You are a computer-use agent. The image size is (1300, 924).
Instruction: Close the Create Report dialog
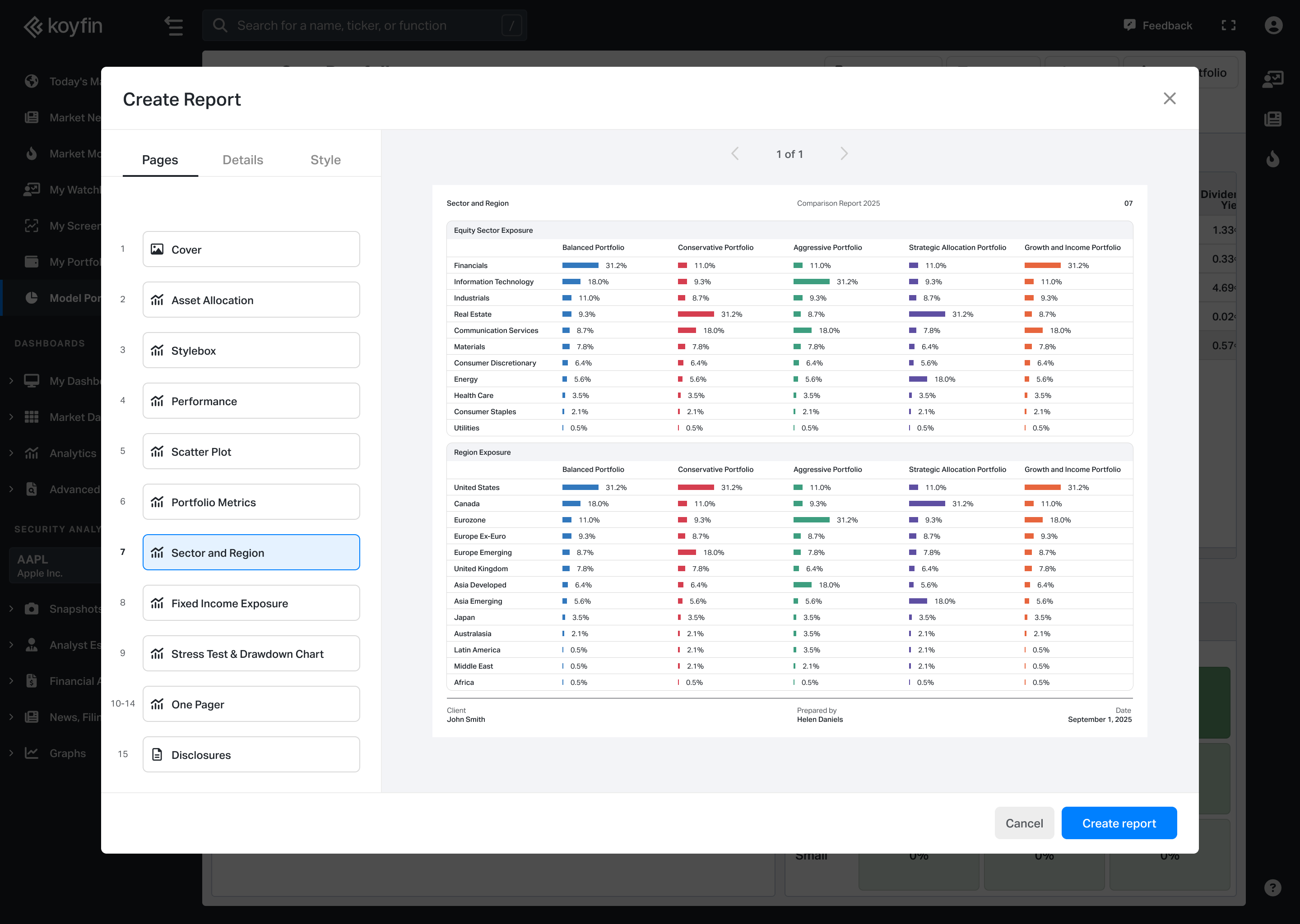pos(1169,98)
